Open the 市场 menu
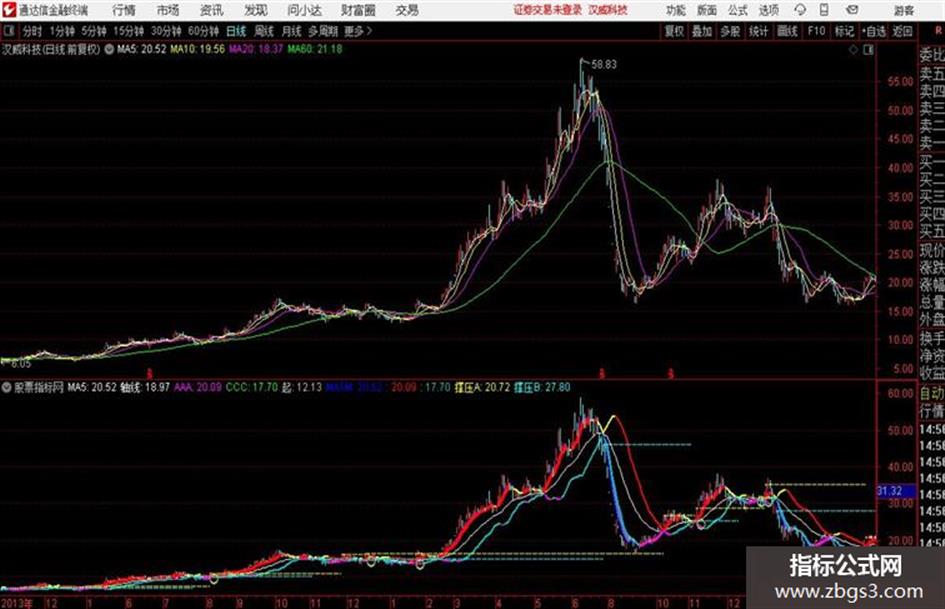Image resolution: width=945 pixels, height=609 pixels. pos(168,10)
